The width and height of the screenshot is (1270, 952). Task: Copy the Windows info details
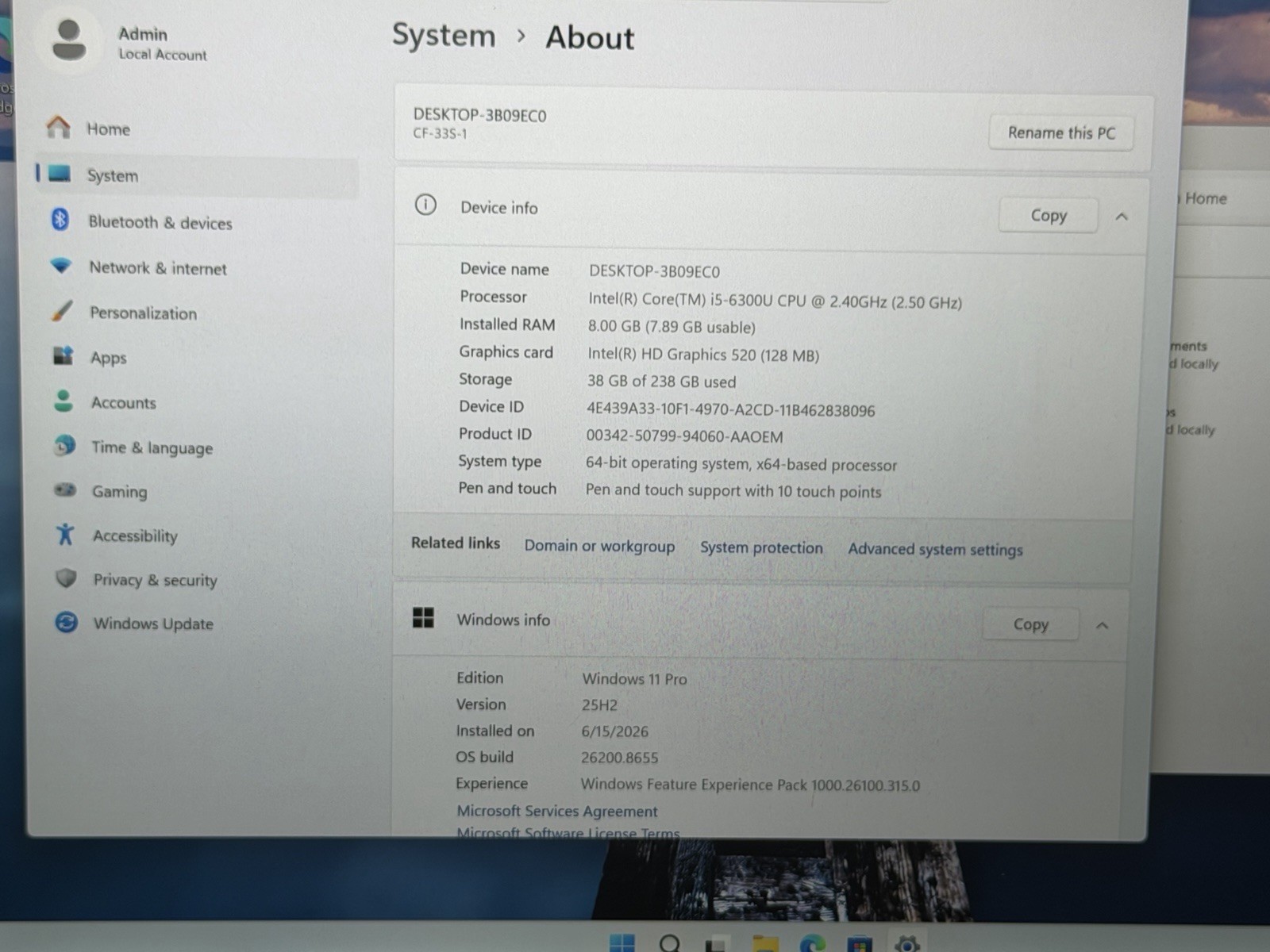coord(1030,624)
